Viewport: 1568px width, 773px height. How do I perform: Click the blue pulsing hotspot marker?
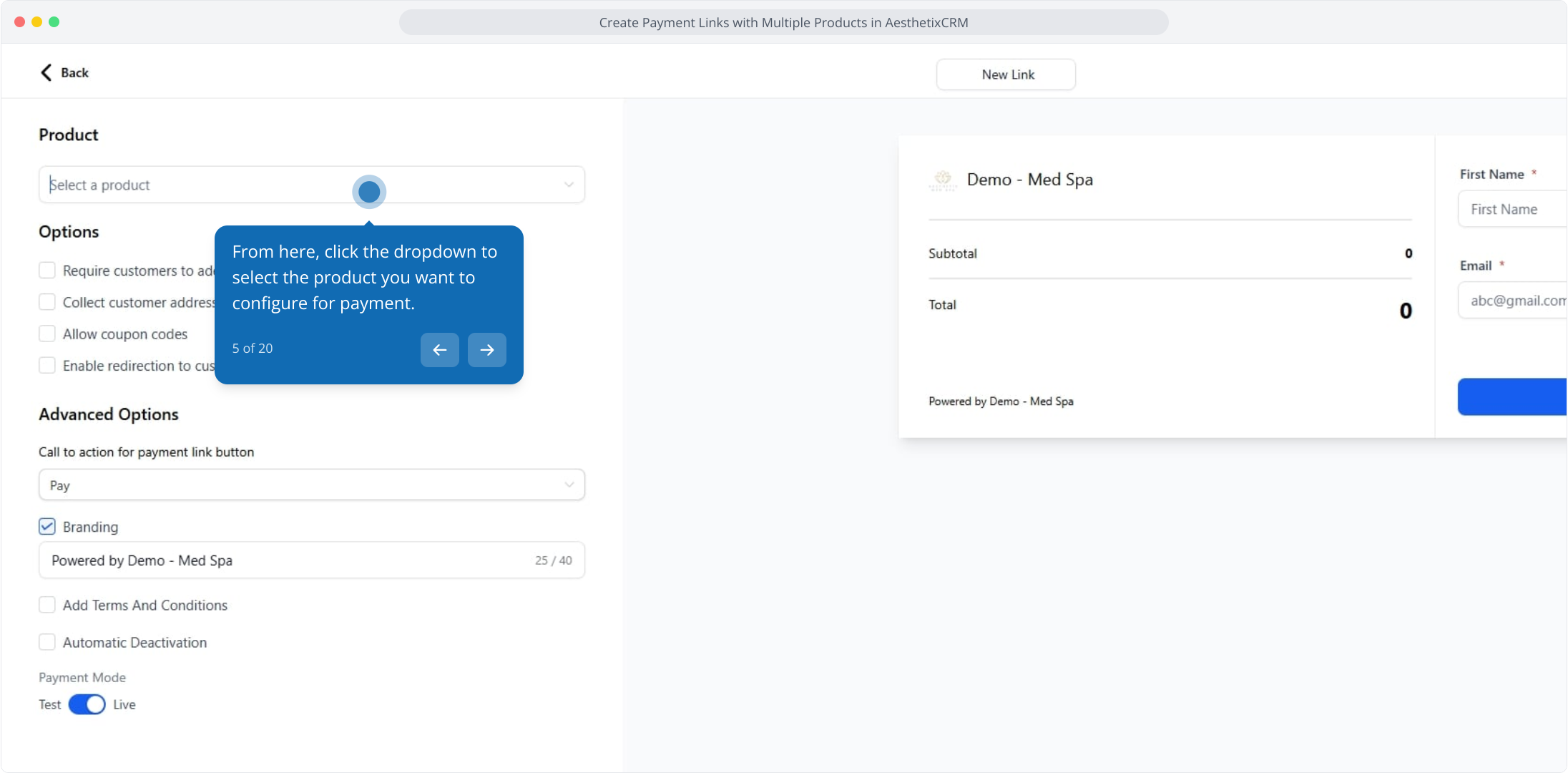click(x=369, y=192)
